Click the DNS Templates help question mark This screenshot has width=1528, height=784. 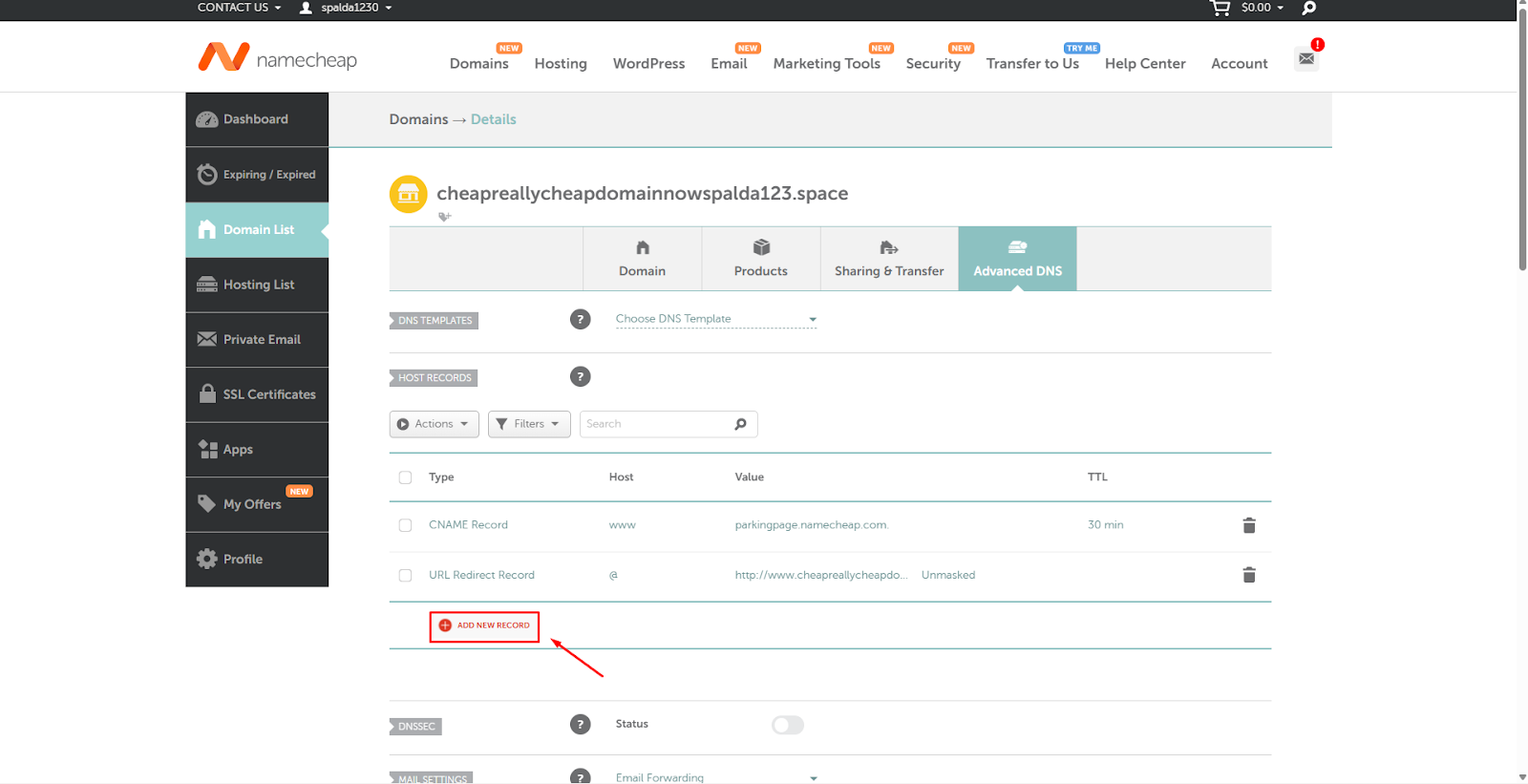pyautogui.click(x=580, y=320)
